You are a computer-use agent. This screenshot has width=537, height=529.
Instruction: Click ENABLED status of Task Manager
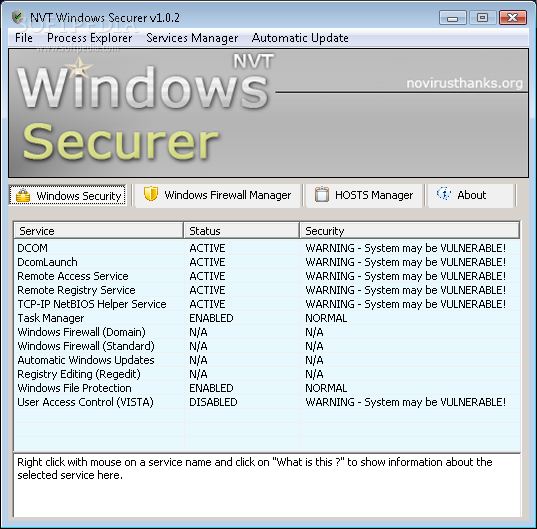coord(211,318)
